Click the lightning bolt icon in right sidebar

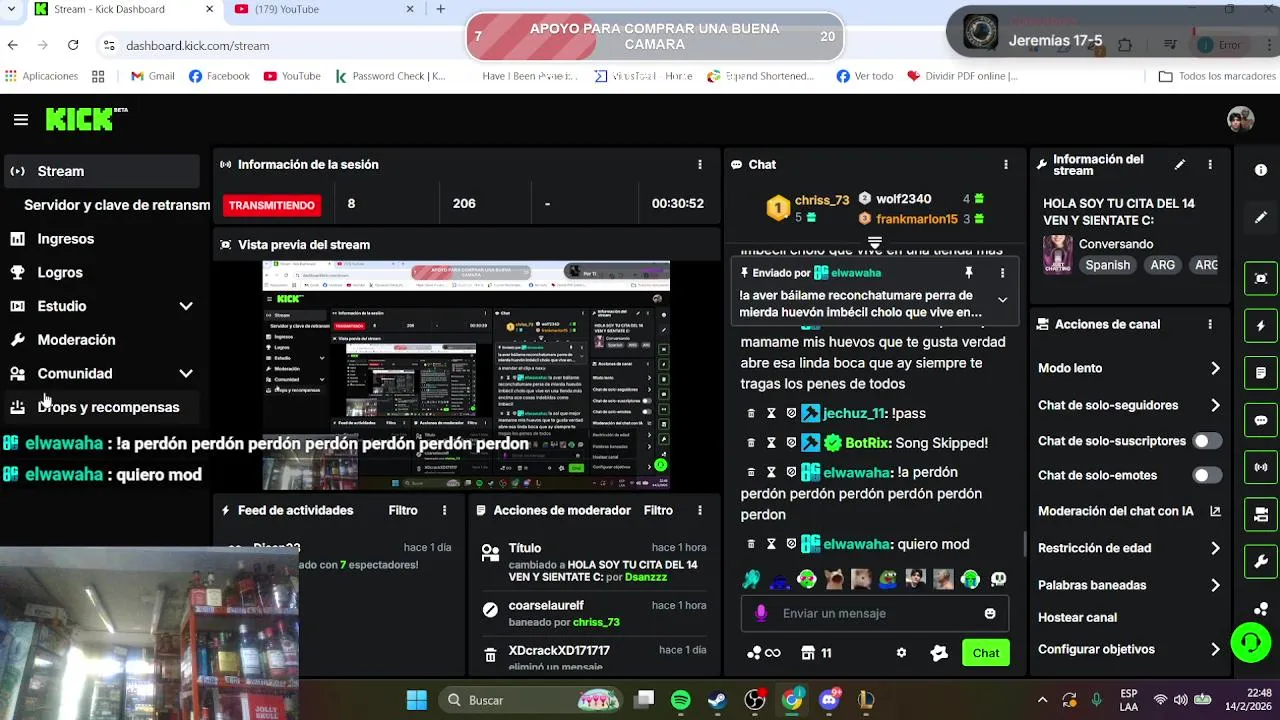1261,326
